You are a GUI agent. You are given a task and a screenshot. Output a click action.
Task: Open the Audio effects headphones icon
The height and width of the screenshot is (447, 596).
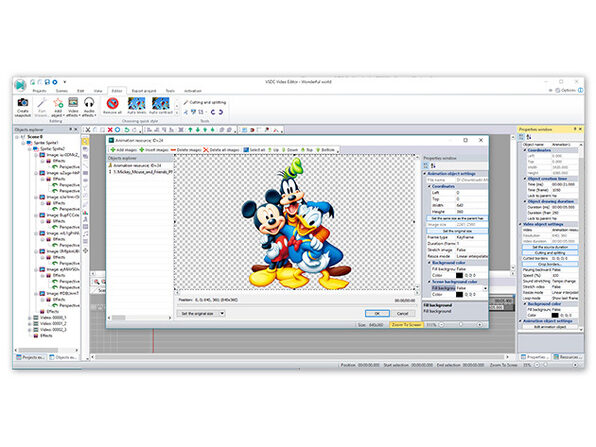(x=89, y=102)
